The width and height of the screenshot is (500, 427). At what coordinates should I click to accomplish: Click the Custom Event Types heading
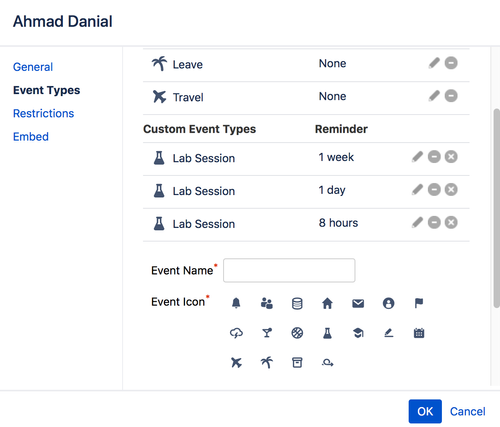(x=199, y=129)
